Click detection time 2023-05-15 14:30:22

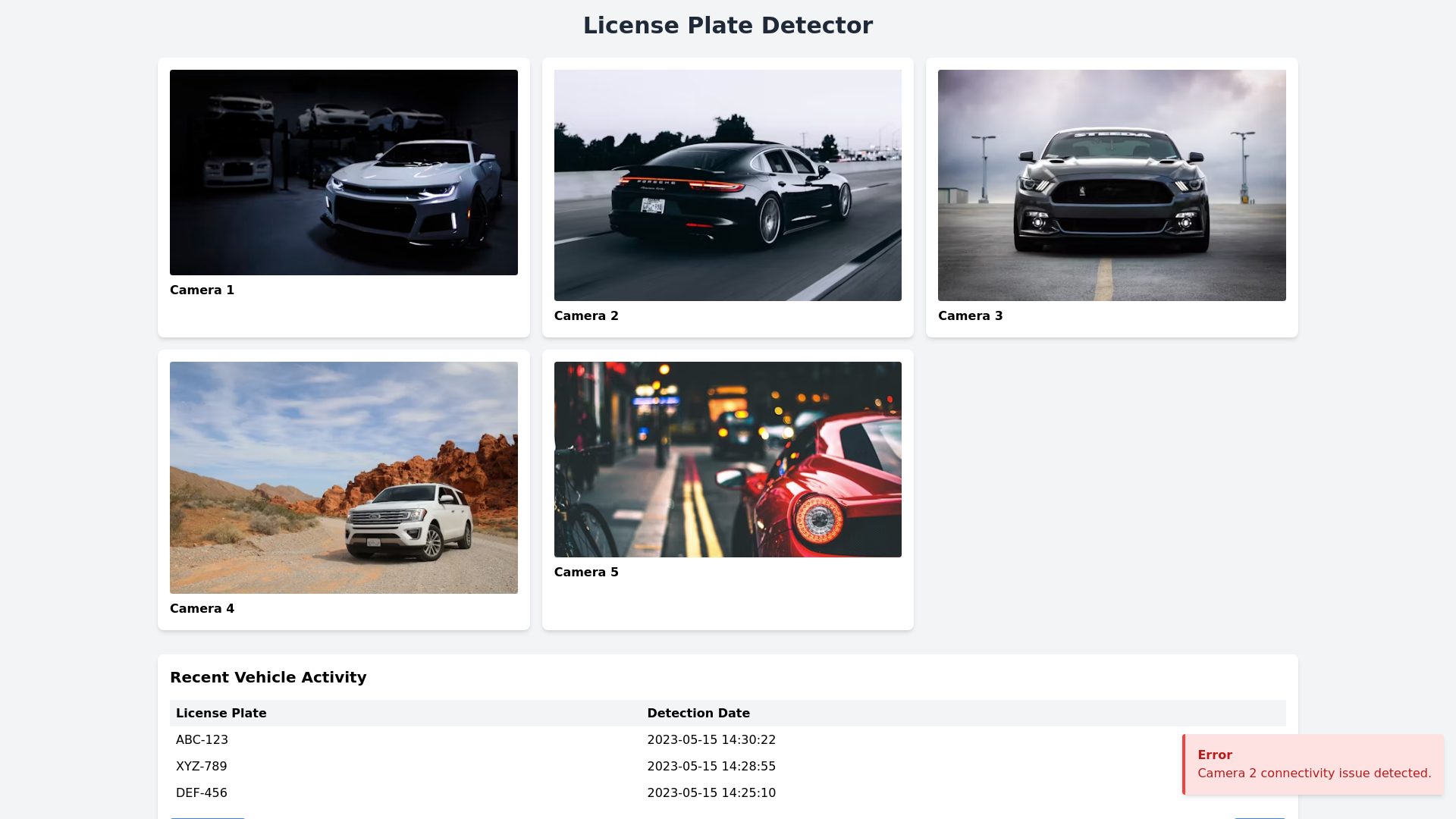coord(711,739)
